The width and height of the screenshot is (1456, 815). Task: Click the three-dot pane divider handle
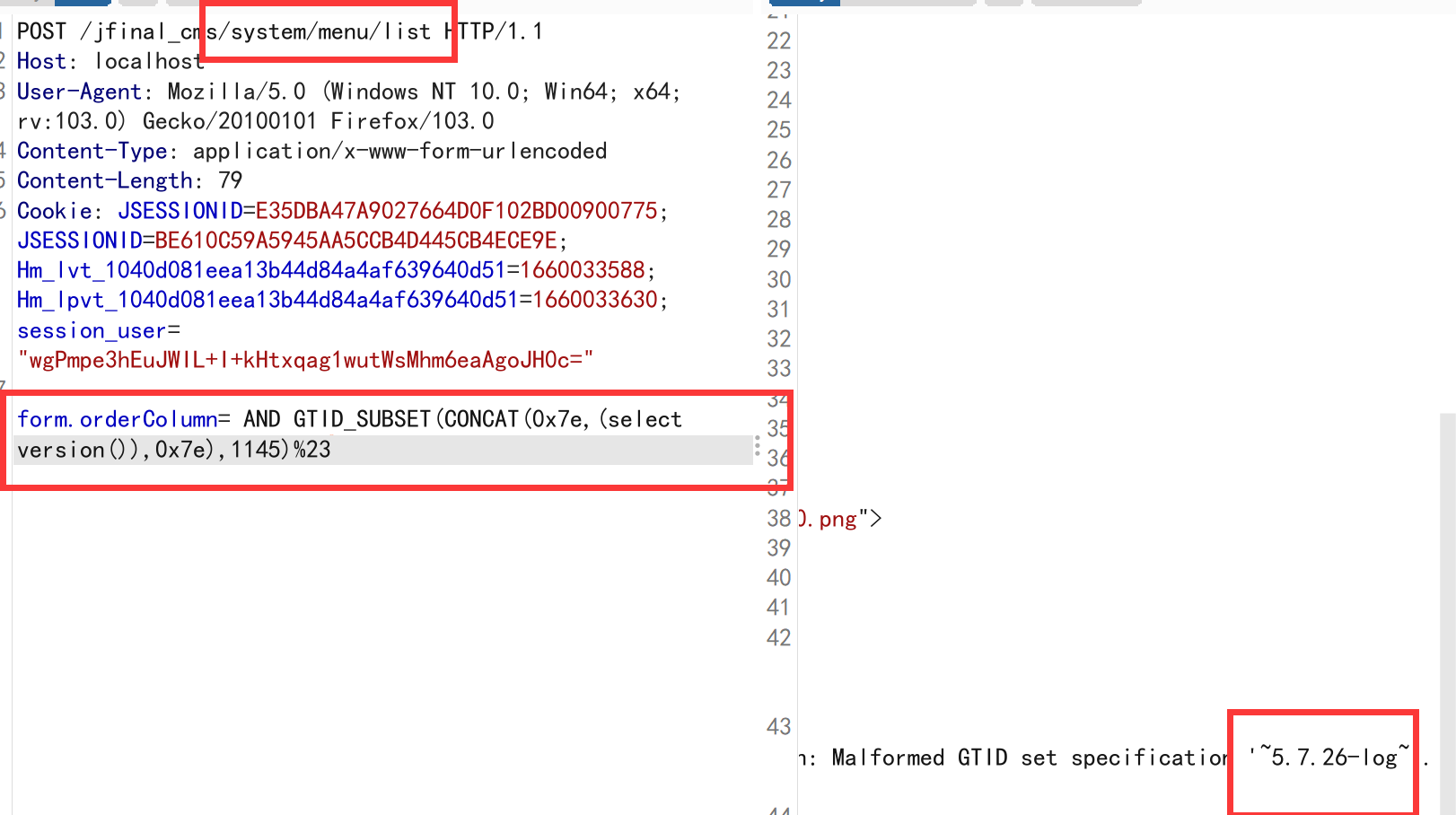pyautogui.click(x=758, y=446)
